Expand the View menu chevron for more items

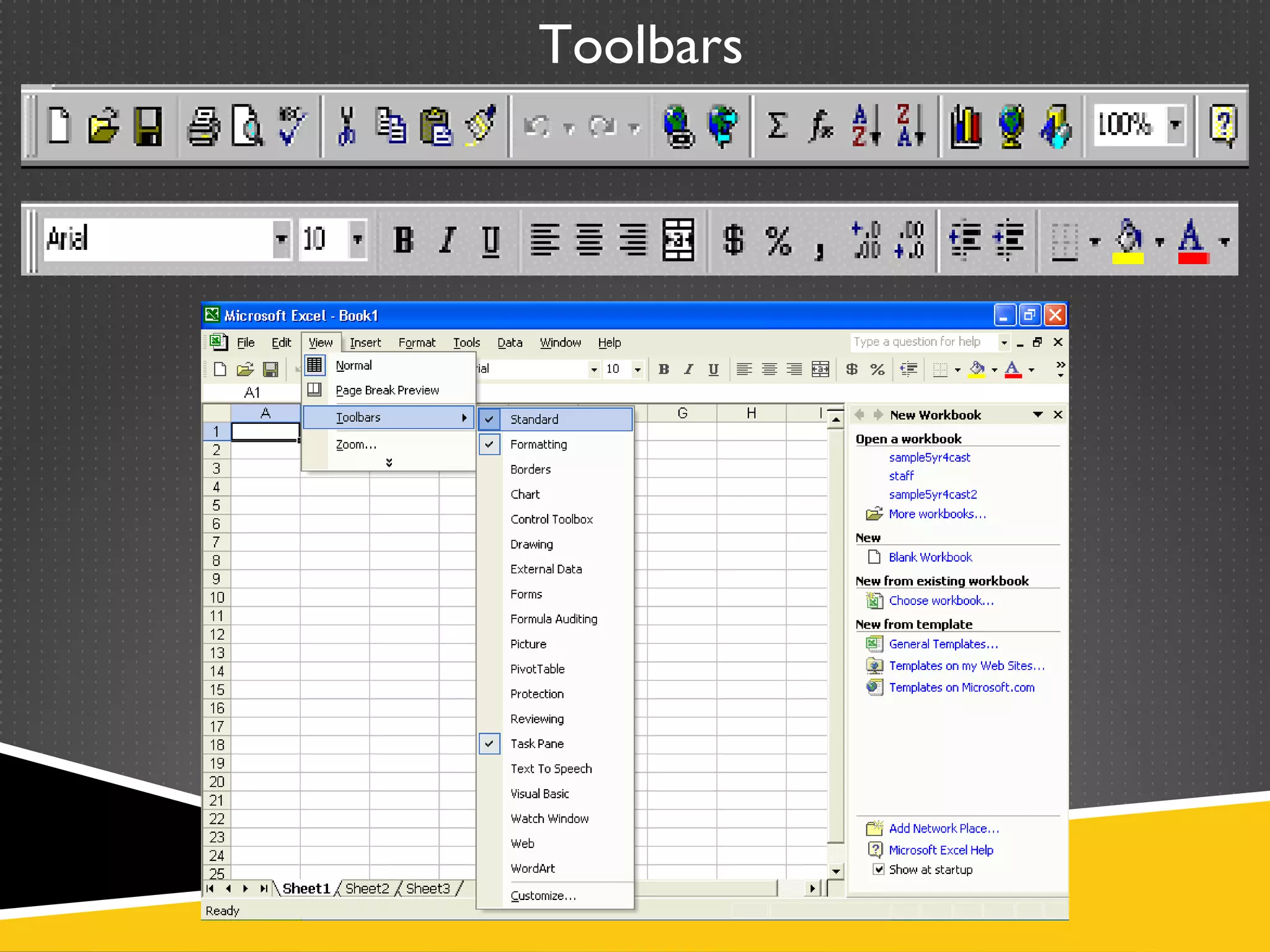coord(389,462)
